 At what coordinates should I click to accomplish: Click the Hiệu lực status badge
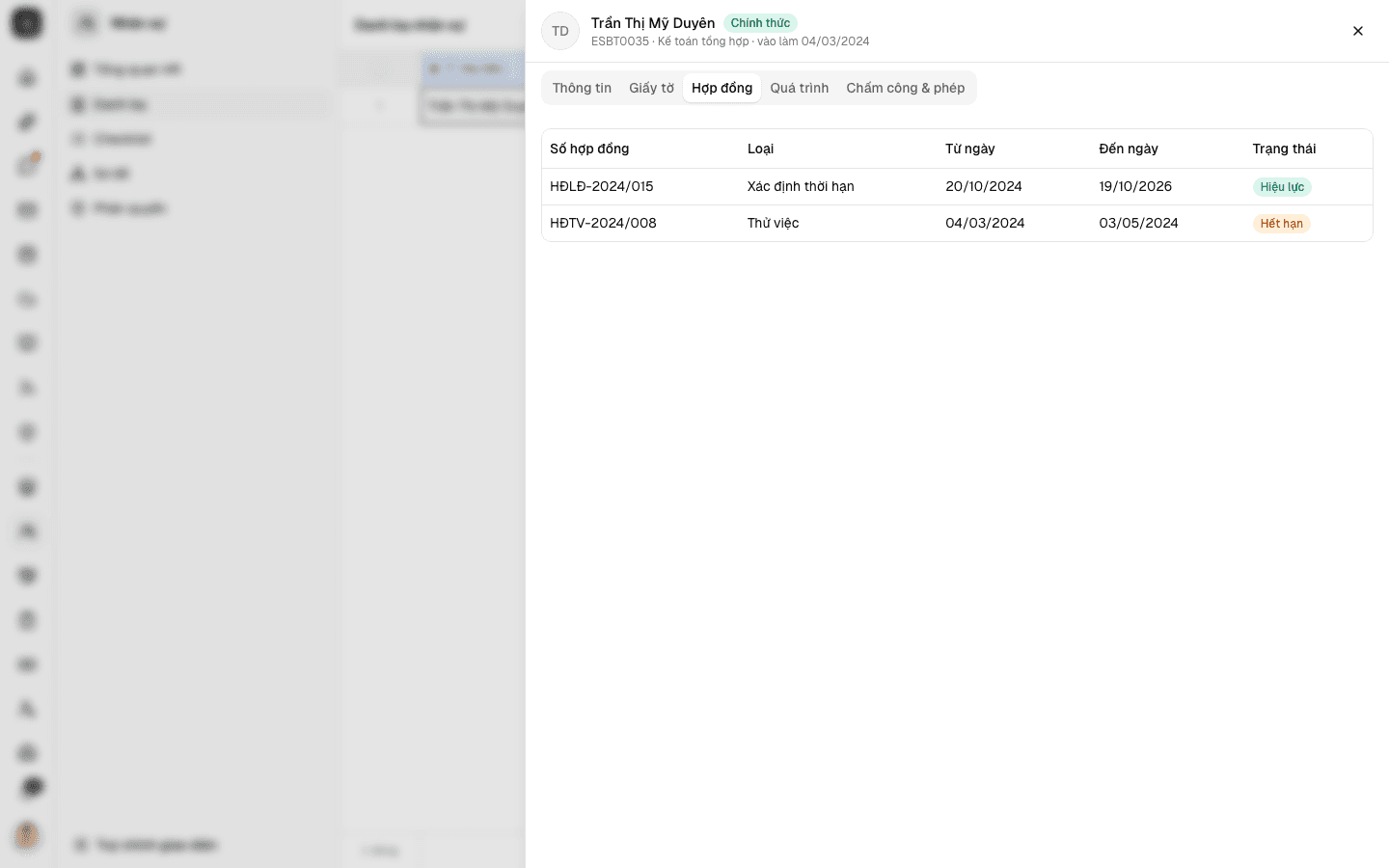click(x=1282, y=187)
